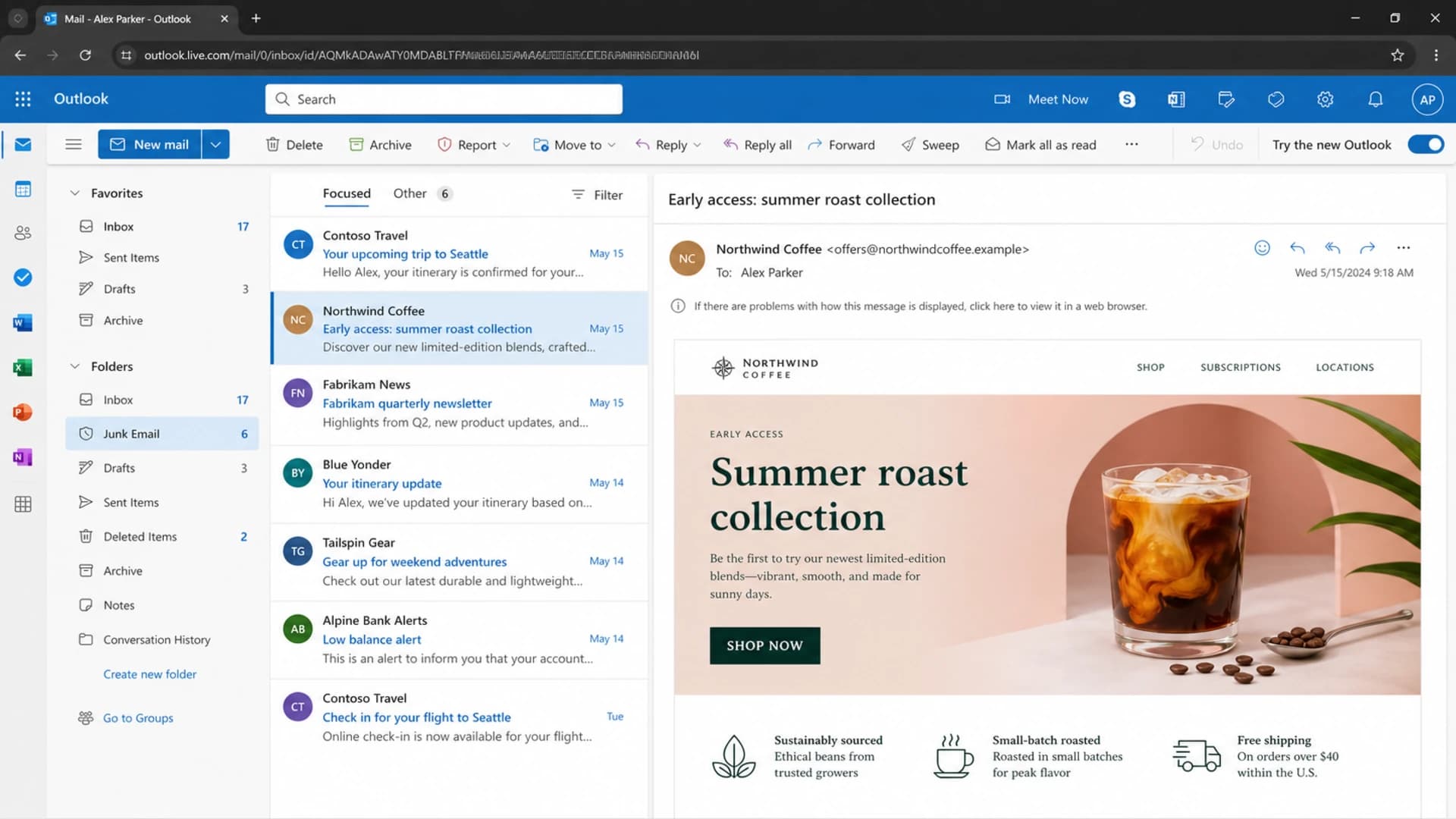
Task: Click Sweep in the toolbar
Action: [930, 144]
